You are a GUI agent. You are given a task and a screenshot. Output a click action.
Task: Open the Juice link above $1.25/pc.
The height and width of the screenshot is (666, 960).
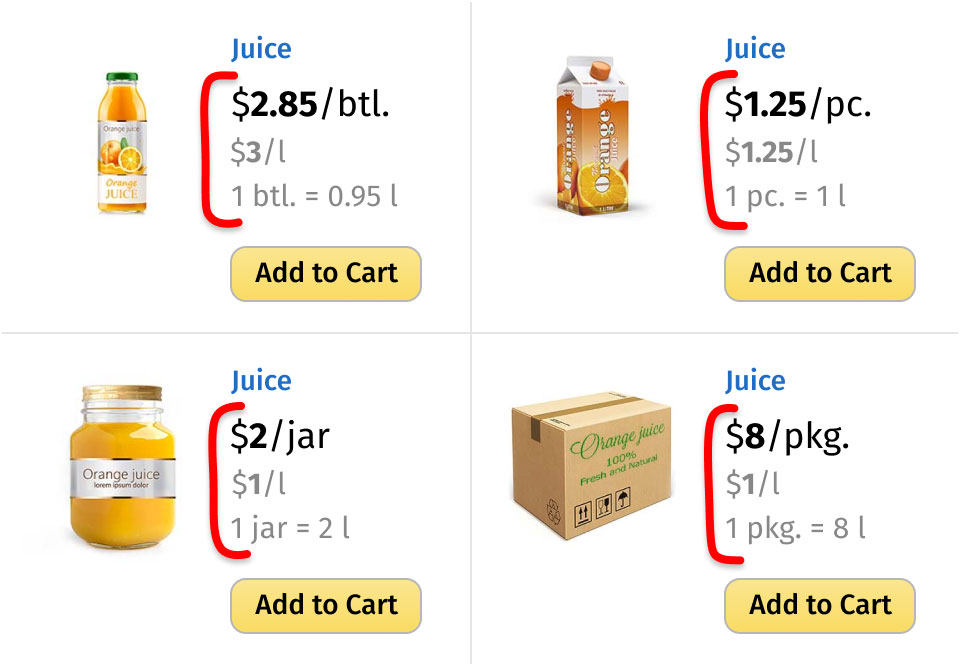click(756, 49)
